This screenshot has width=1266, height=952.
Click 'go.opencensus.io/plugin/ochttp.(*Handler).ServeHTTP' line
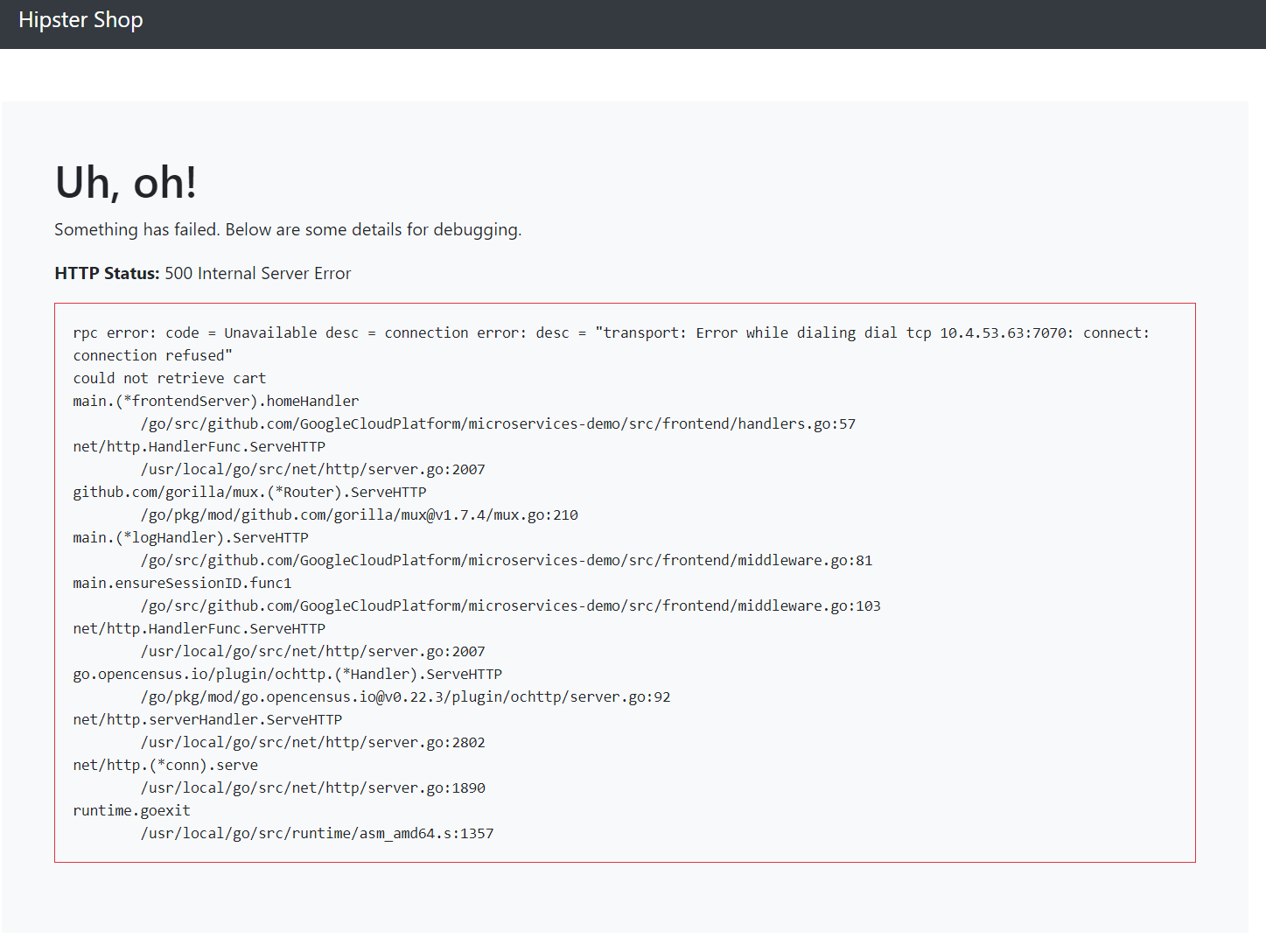click(288, 674)
